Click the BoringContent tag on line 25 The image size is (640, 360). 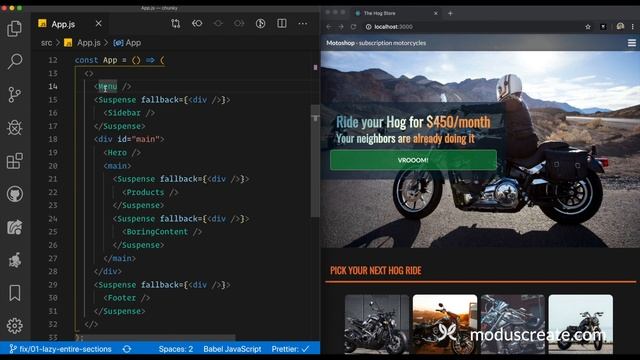(x=157, y=232)
